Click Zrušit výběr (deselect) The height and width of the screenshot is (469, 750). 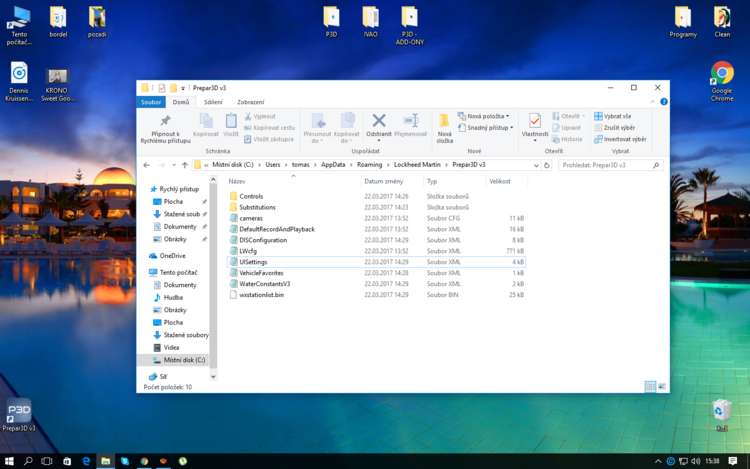tap(615, 128)
